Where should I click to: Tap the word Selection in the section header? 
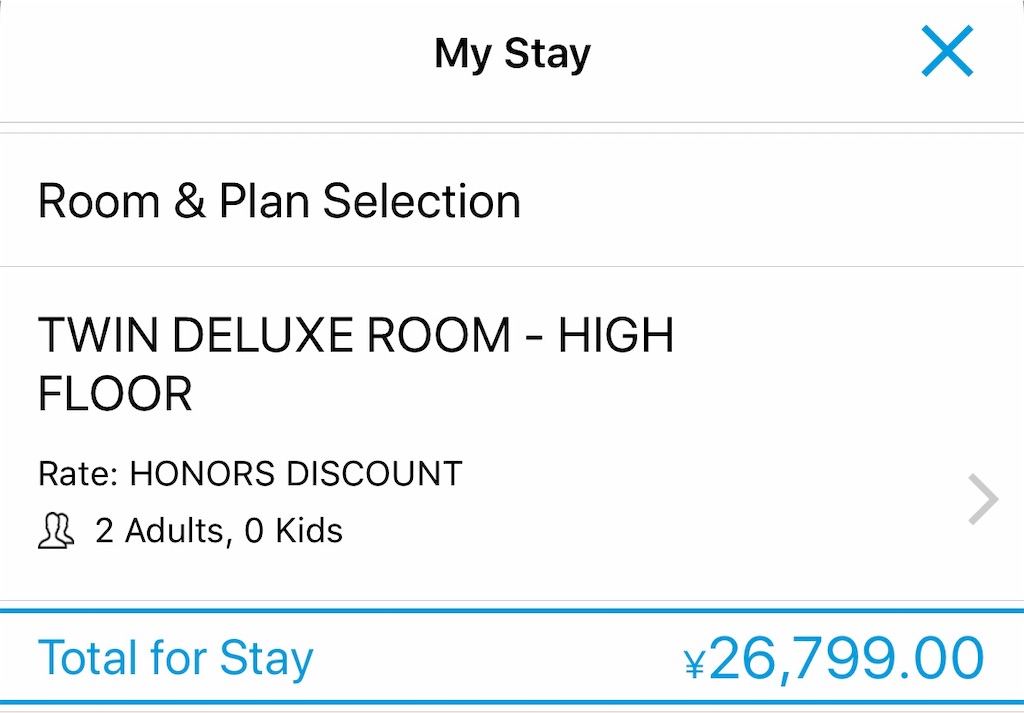[x=422, y=200]
